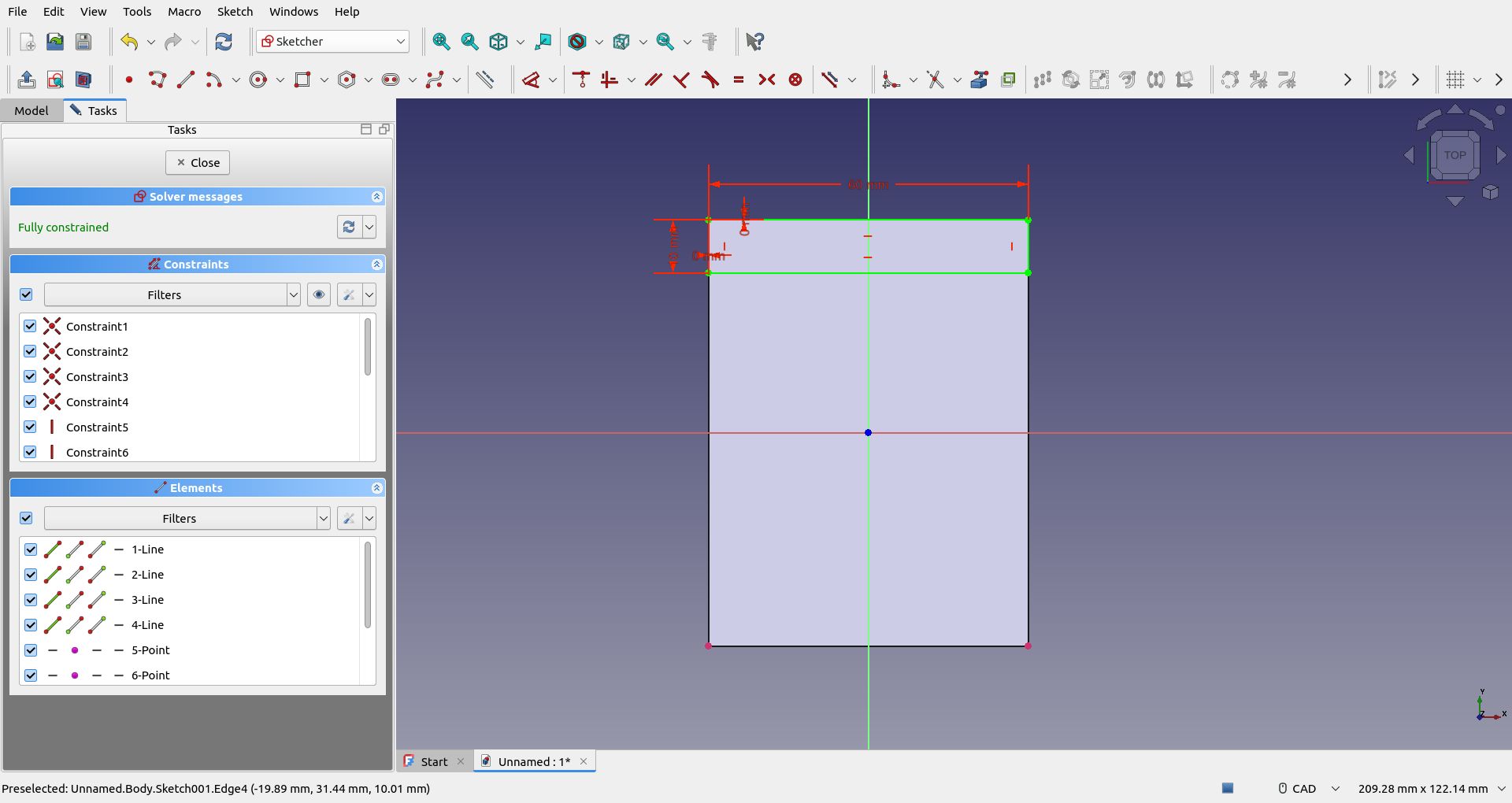The image size is (1512, 803).
Task: Fit selection in view
Action: (x=469, y=42)
